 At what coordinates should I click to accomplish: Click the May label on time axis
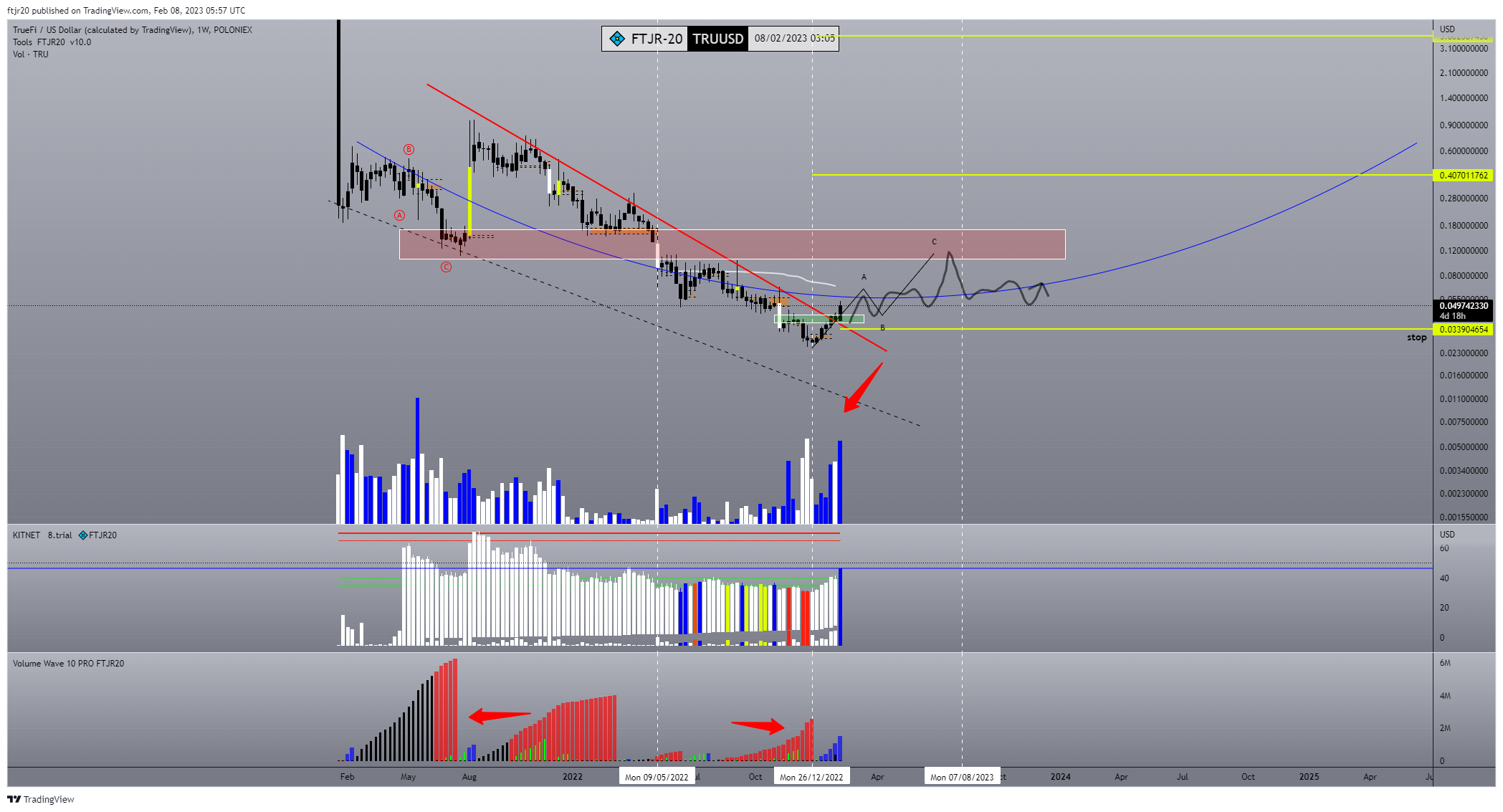[408, 777]
